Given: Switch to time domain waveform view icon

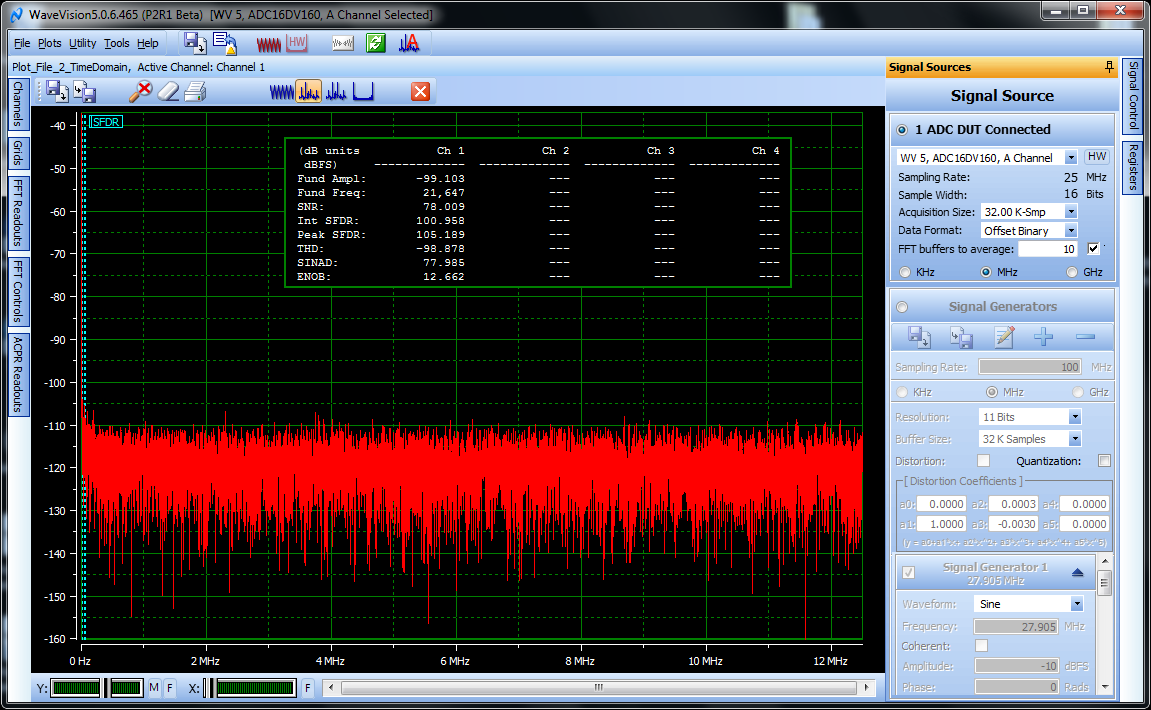Looking at the screenshot, I should click(x=283, y=92).
